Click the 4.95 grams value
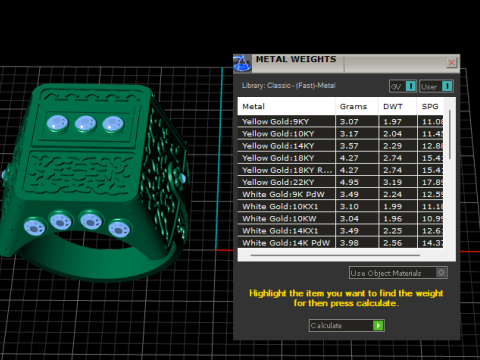This screenshot has width=480, height=360. [x=349, y=182]
